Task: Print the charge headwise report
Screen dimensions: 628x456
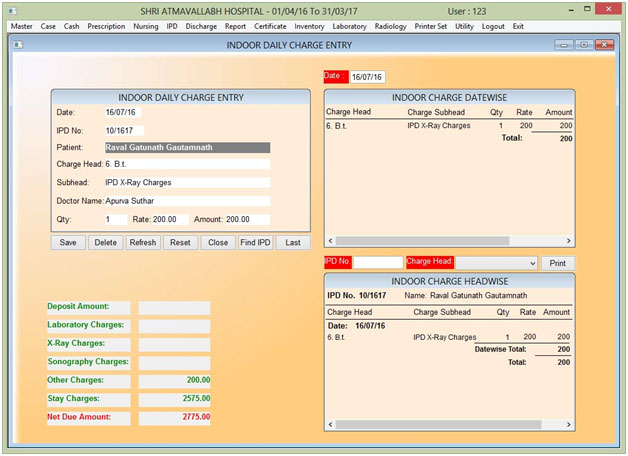Action: click(558, 263)
